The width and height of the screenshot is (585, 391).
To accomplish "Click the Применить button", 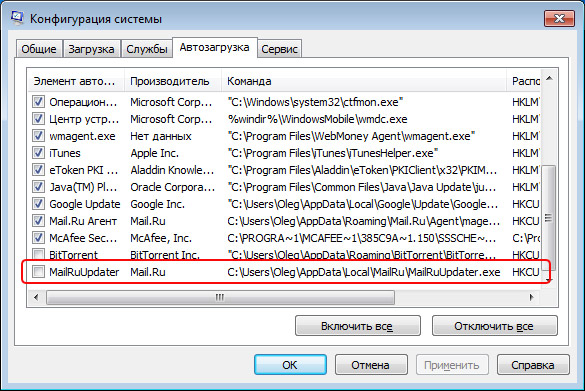I will pos(452,365).
